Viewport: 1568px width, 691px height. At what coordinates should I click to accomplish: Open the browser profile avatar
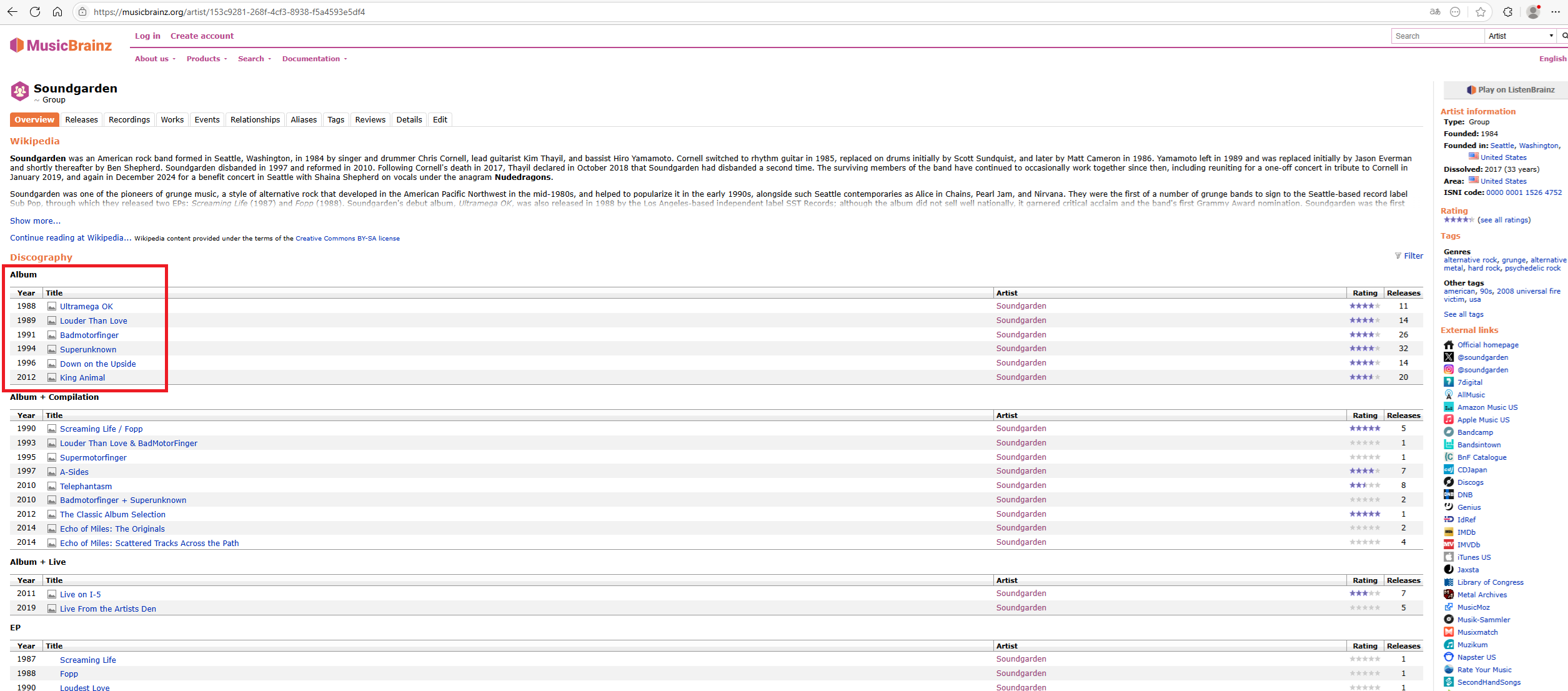(1533, 12)
